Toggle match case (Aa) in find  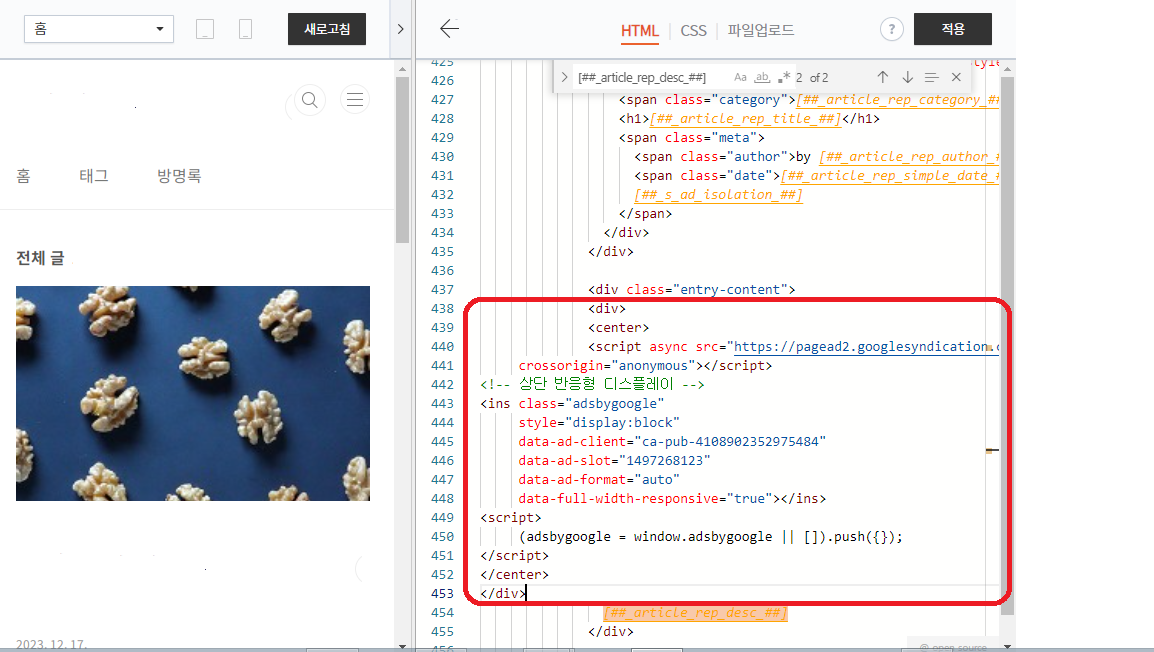tap(740, 77)
